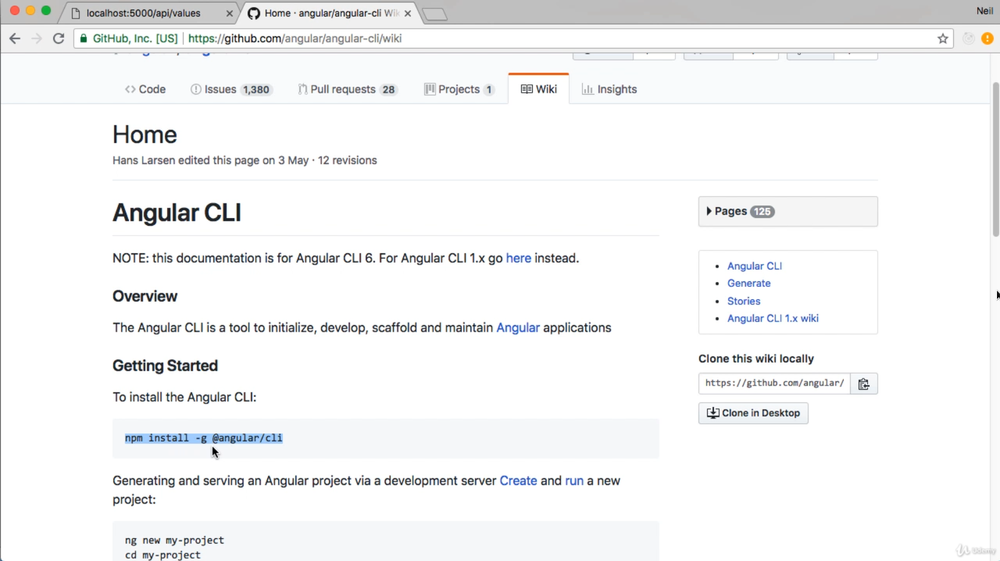1000x561 pixels.
Task: Open the Issues tab
Action: pos(231,89)
